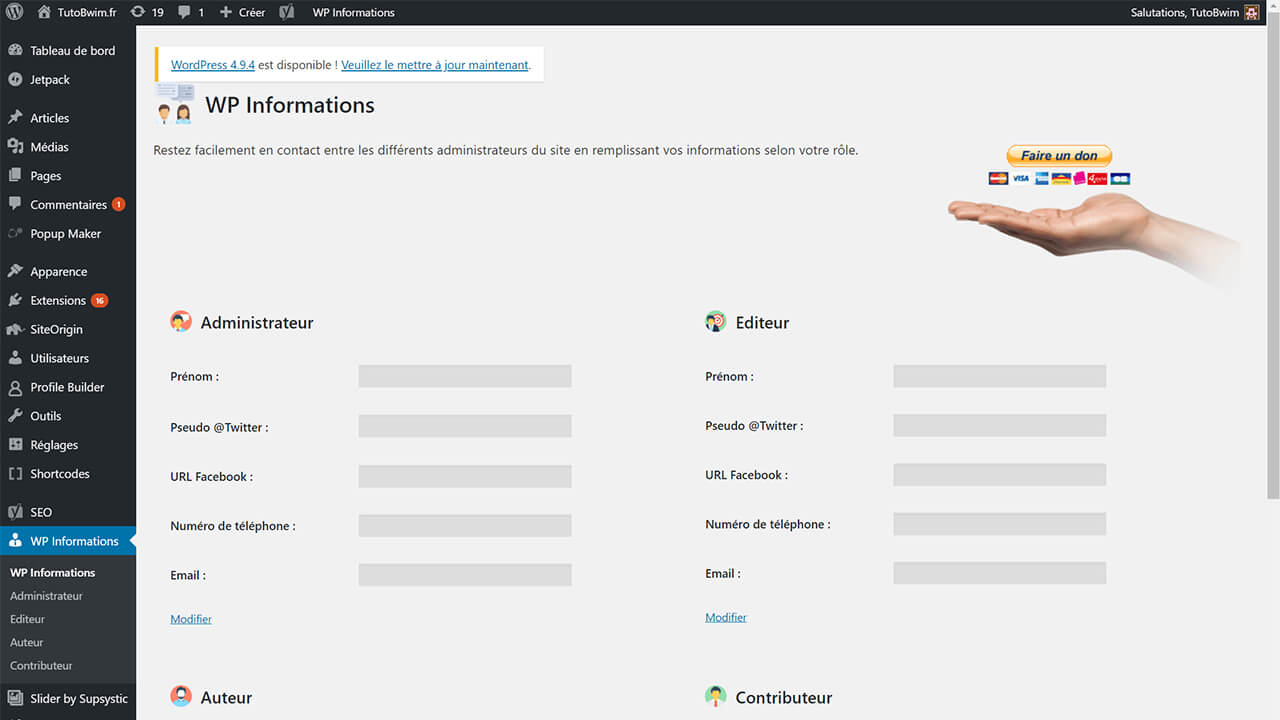Click the Articles pushpin icon
Viewport: 1280px width, 720px height.
[15, 117]
